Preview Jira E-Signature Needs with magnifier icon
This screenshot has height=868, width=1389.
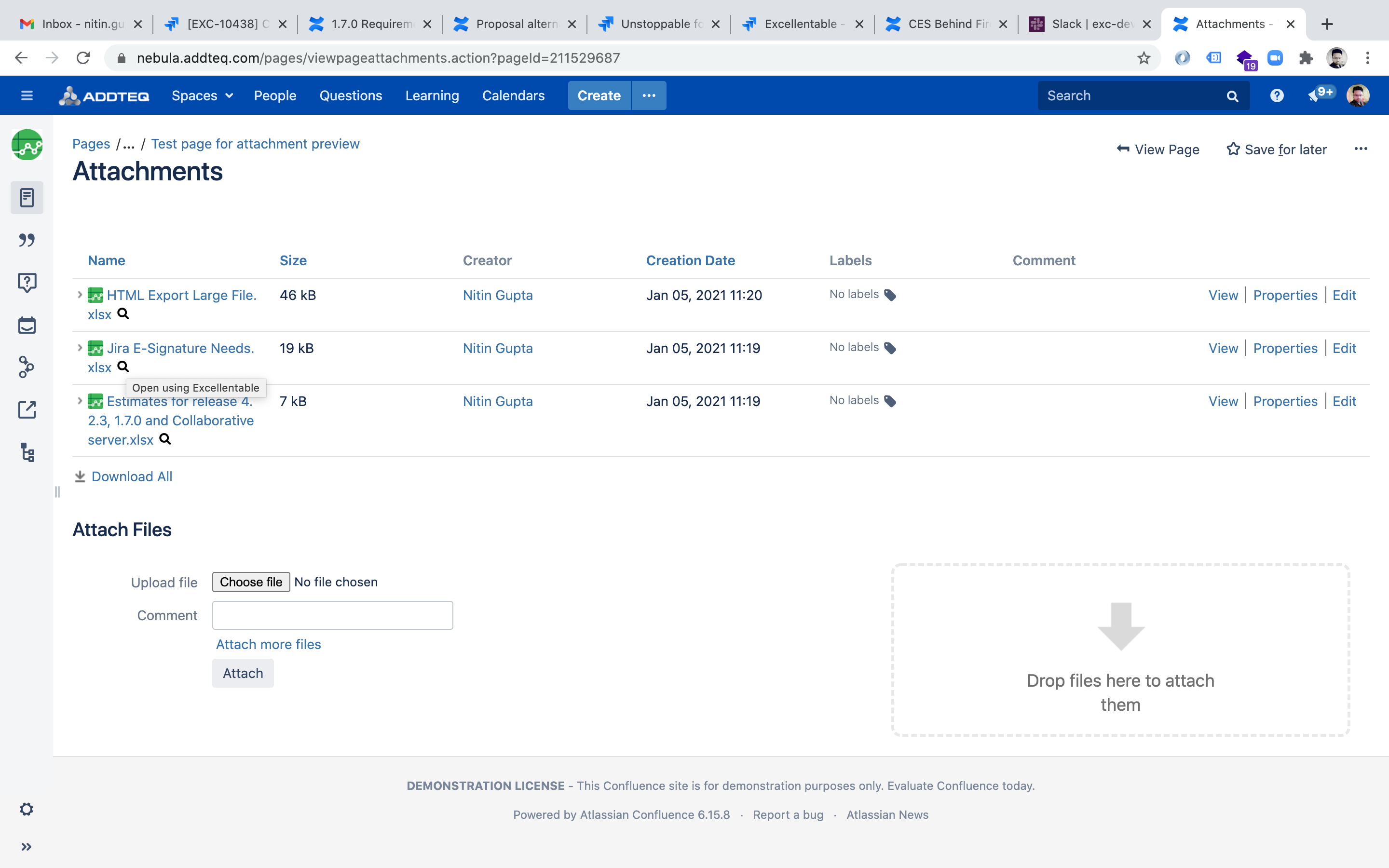click(x=123, y=366)
